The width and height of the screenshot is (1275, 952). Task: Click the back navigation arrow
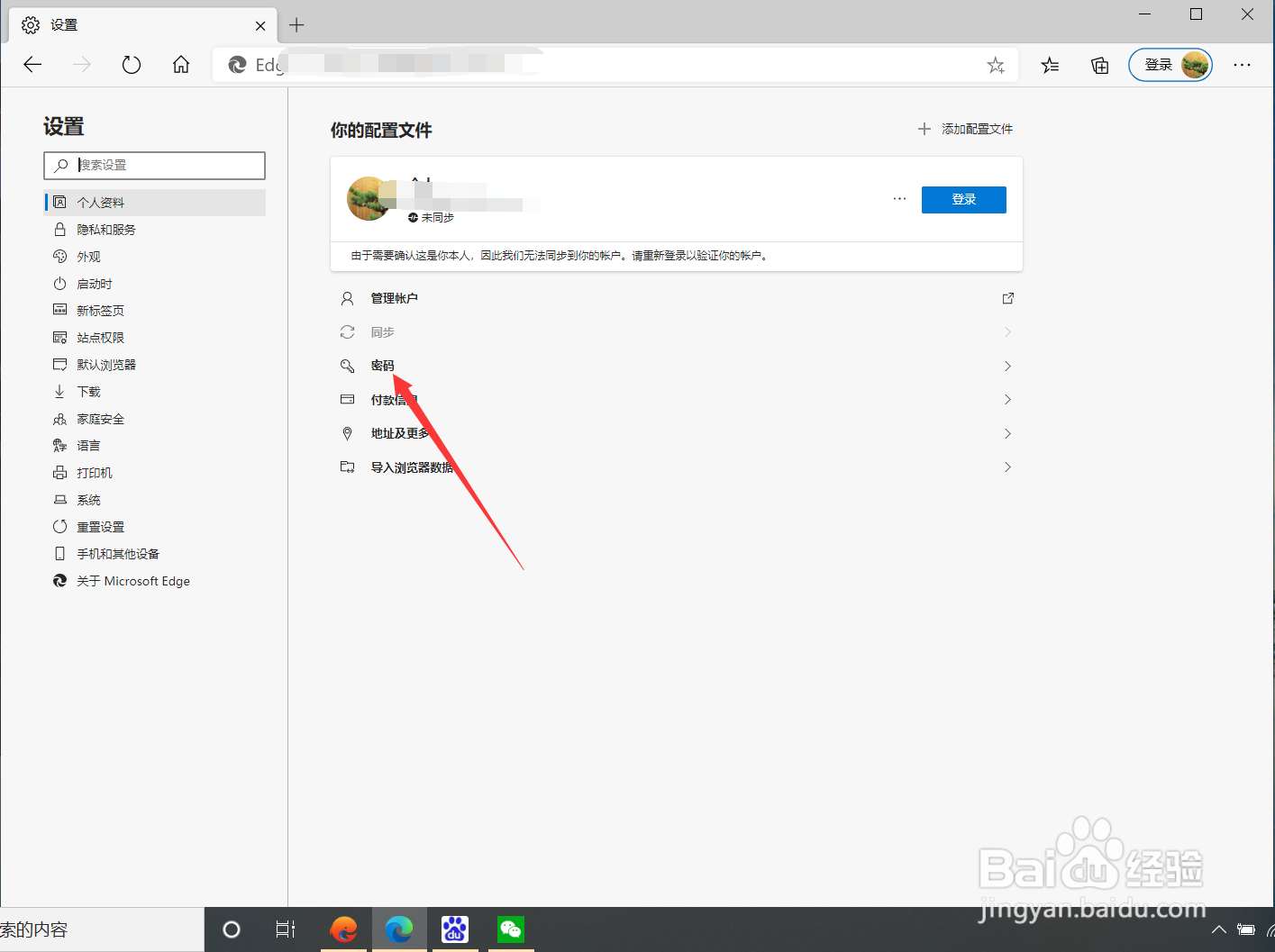pos(32,64)
